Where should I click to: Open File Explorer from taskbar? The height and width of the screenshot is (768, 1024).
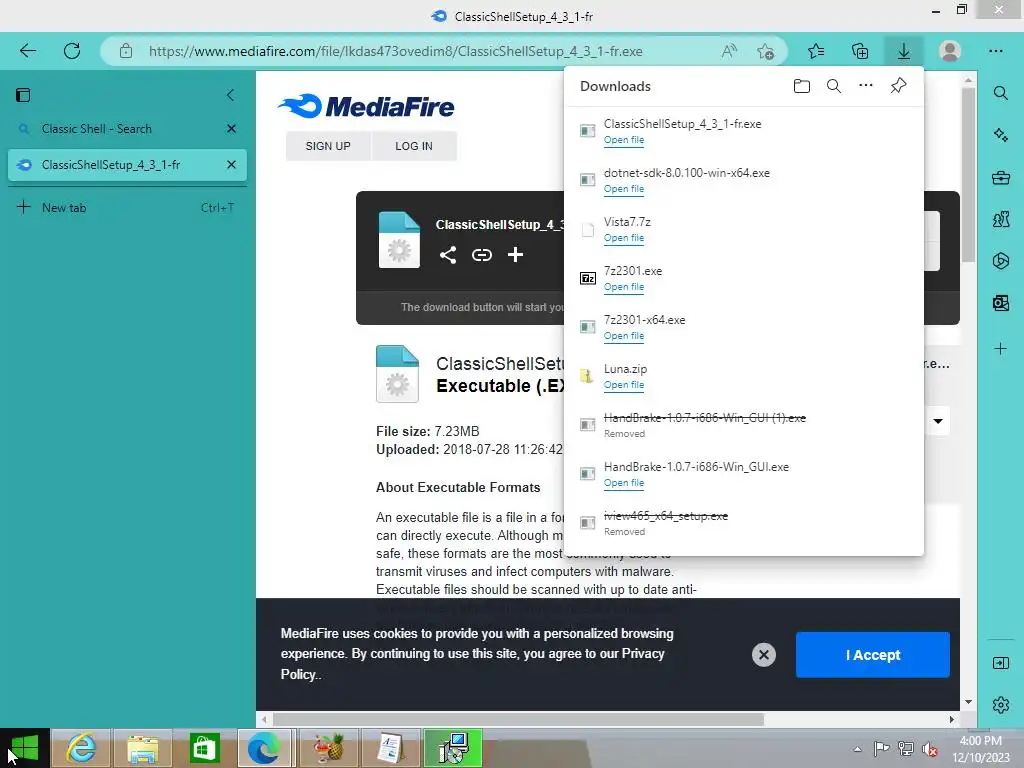[142, 748]
